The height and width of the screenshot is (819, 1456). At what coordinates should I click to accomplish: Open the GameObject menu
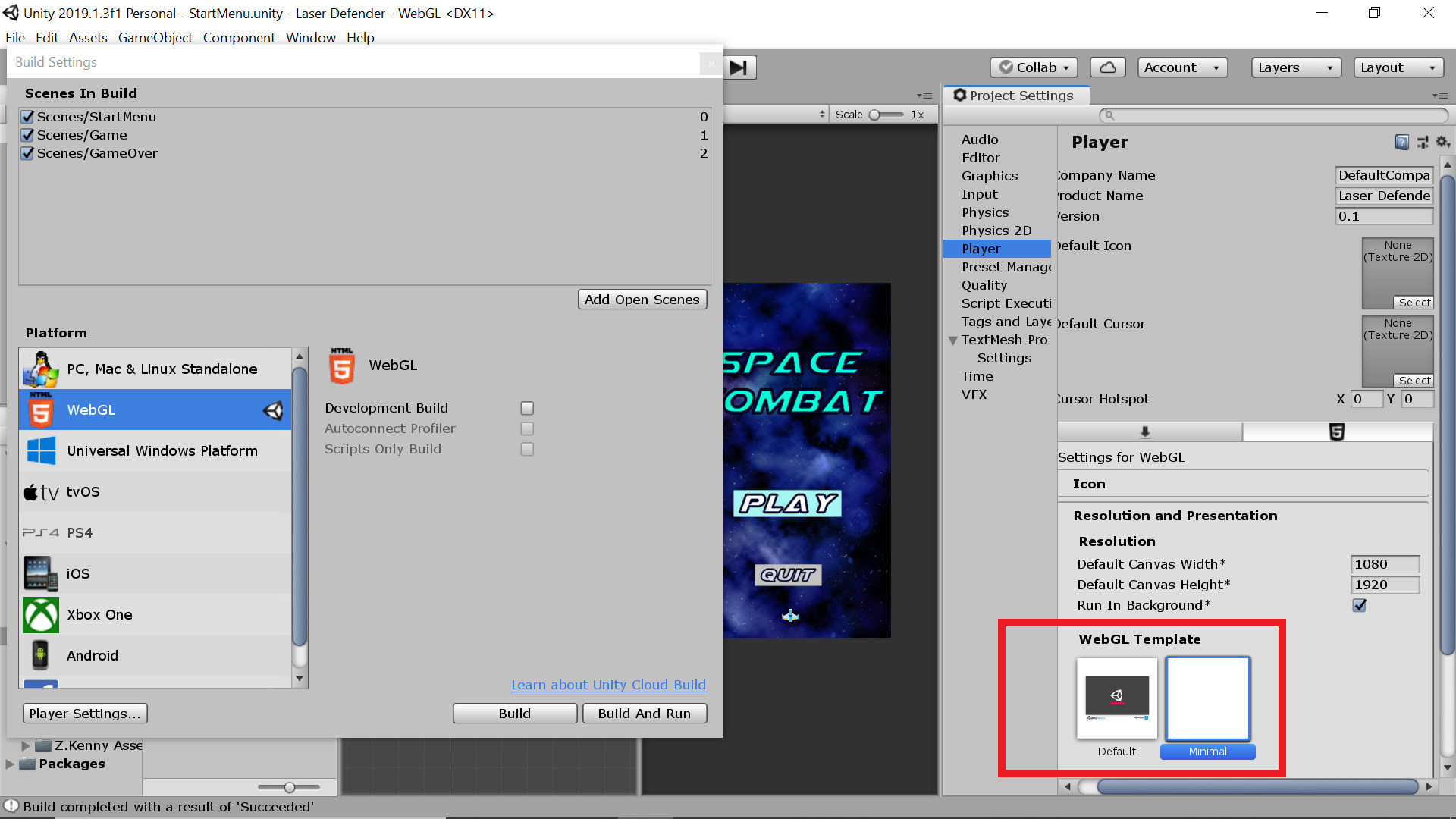click(x=155, y=38)
